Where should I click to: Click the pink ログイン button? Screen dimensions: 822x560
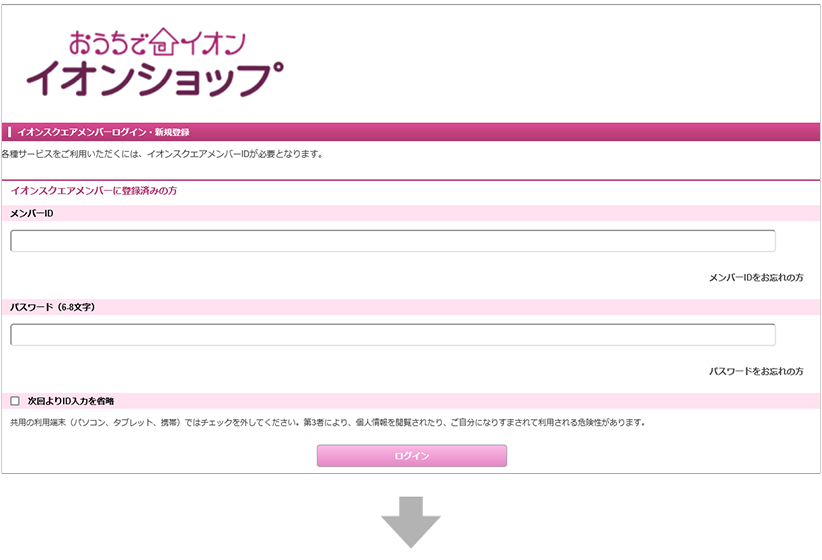pyautogui.click(x=412, y=456)
